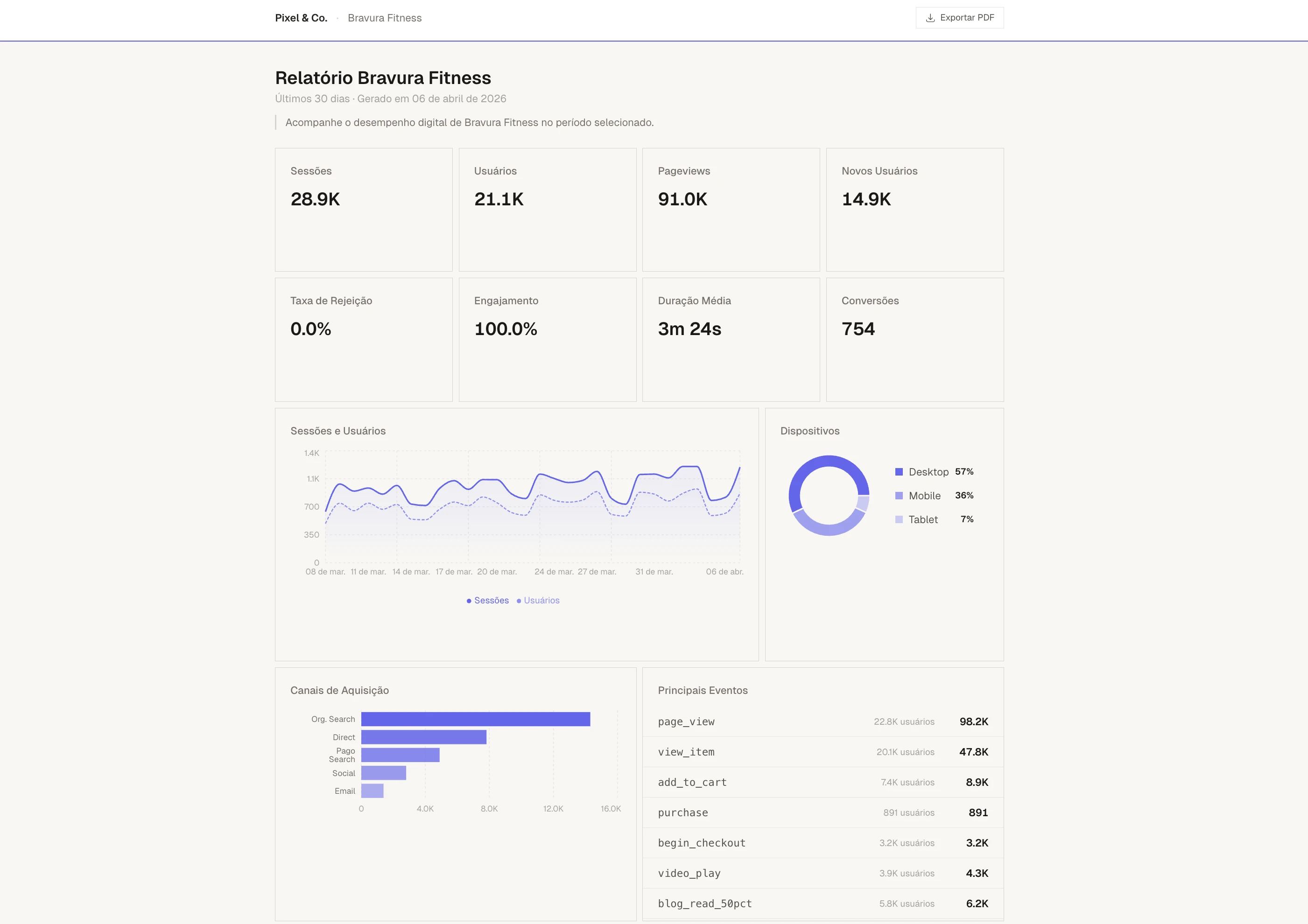Toggle the Usuários legend series

coord(538,601)
